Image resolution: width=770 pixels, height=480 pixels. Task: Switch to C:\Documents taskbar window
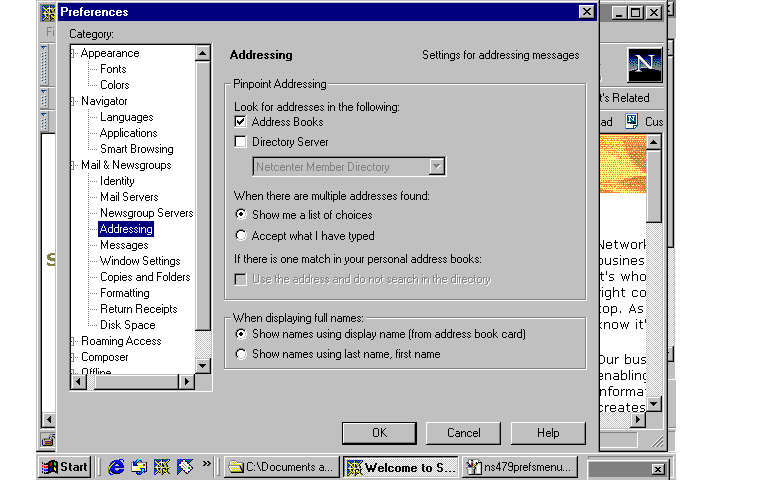tap(282, 467)
